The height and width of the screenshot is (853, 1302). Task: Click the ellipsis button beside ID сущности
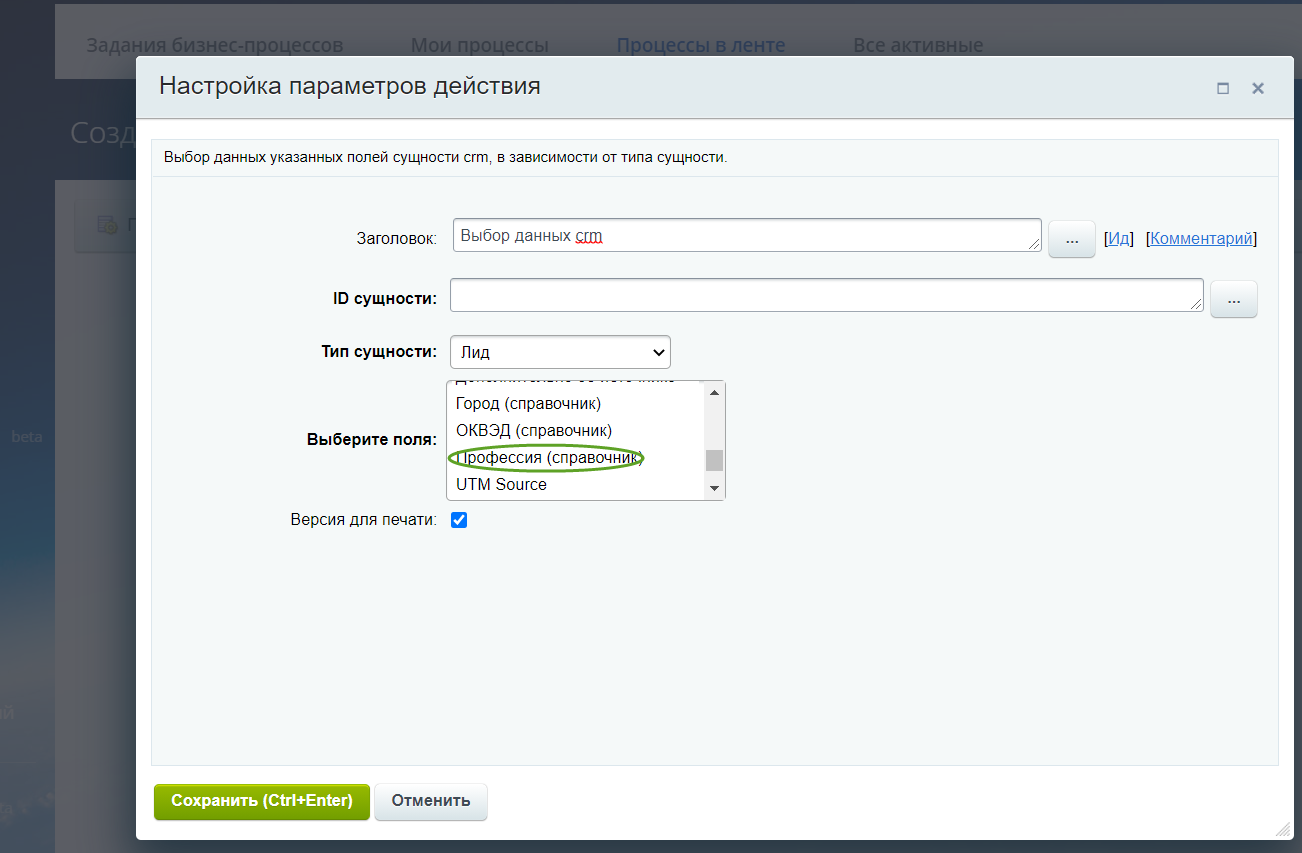pos(1233,299)
